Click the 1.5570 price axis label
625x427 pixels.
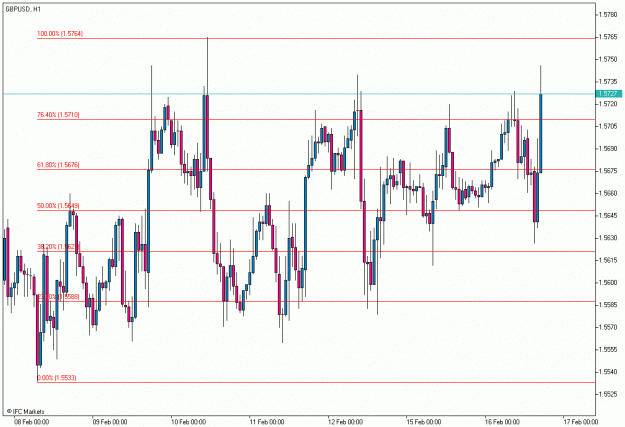pyautogui.click(x=608, y=327)
